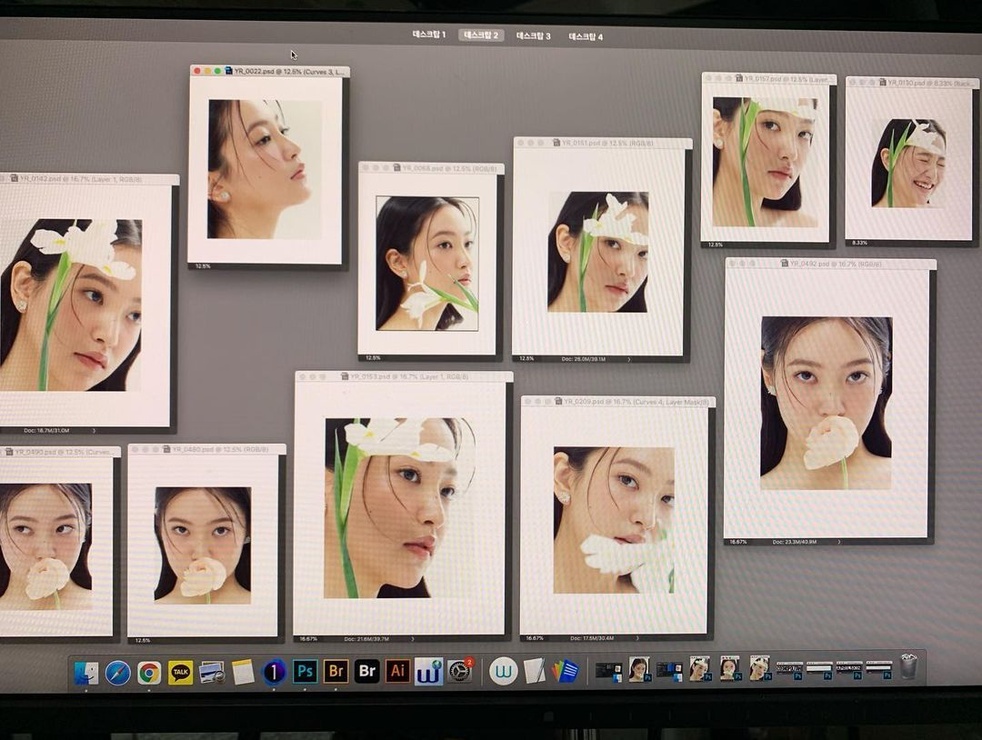Switch to 데스크탑 4 space
982x740 pixels.
pos(586,37)
